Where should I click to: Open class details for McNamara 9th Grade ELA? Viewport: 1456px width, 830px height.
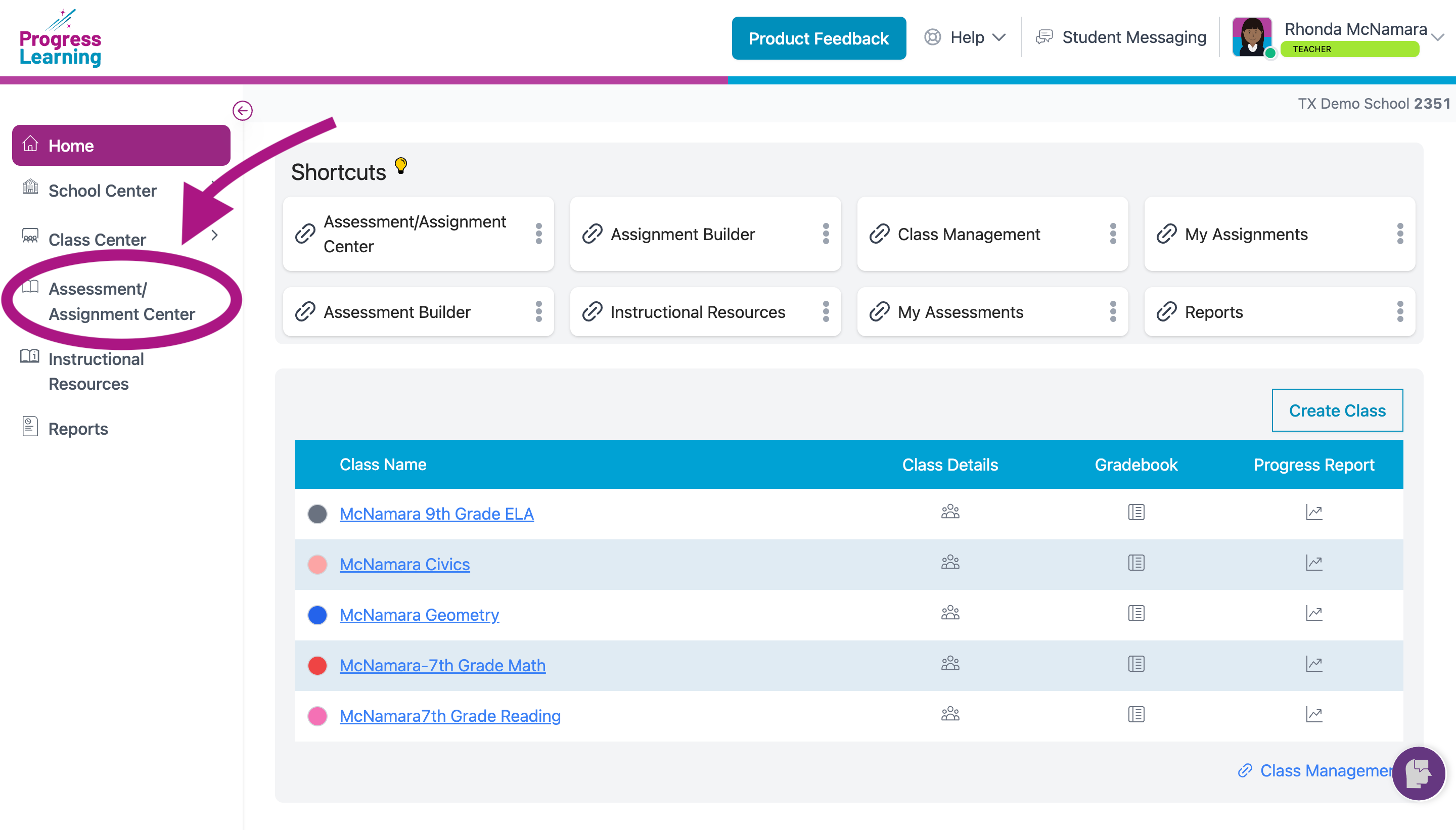point(950,512)
